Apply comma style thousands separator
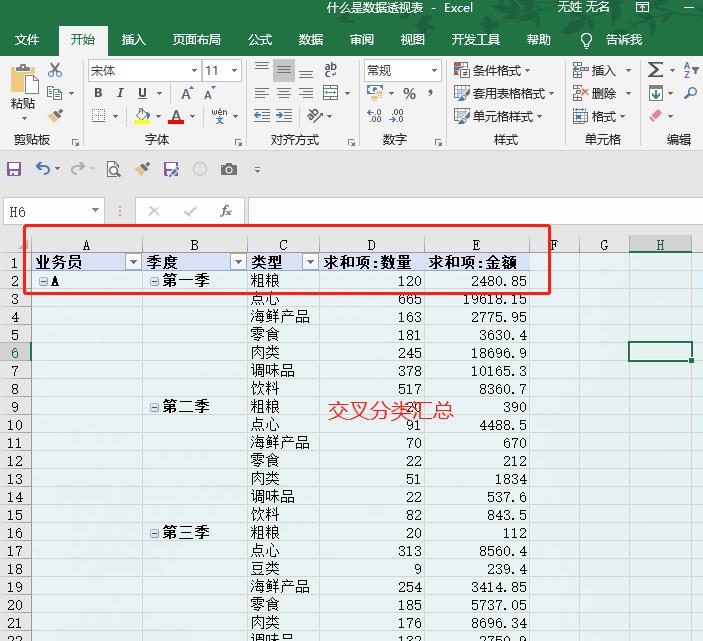Image resolution: width=703 pixels, height=641 pixels. click(x=430, y=93)
